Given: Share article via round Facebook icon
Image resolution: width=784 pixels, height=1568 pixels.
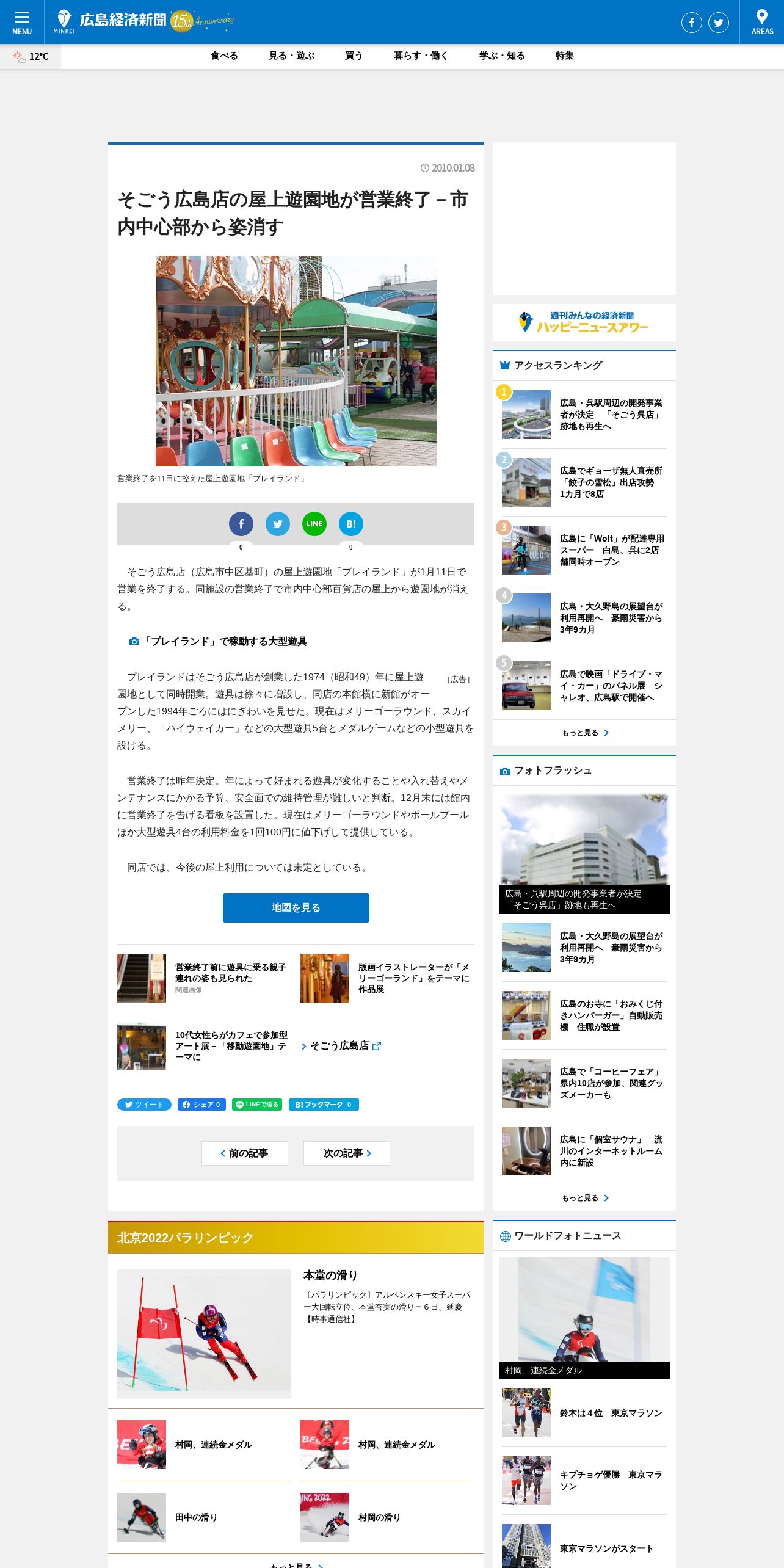Looking at the screenshot, I should 241,524.
